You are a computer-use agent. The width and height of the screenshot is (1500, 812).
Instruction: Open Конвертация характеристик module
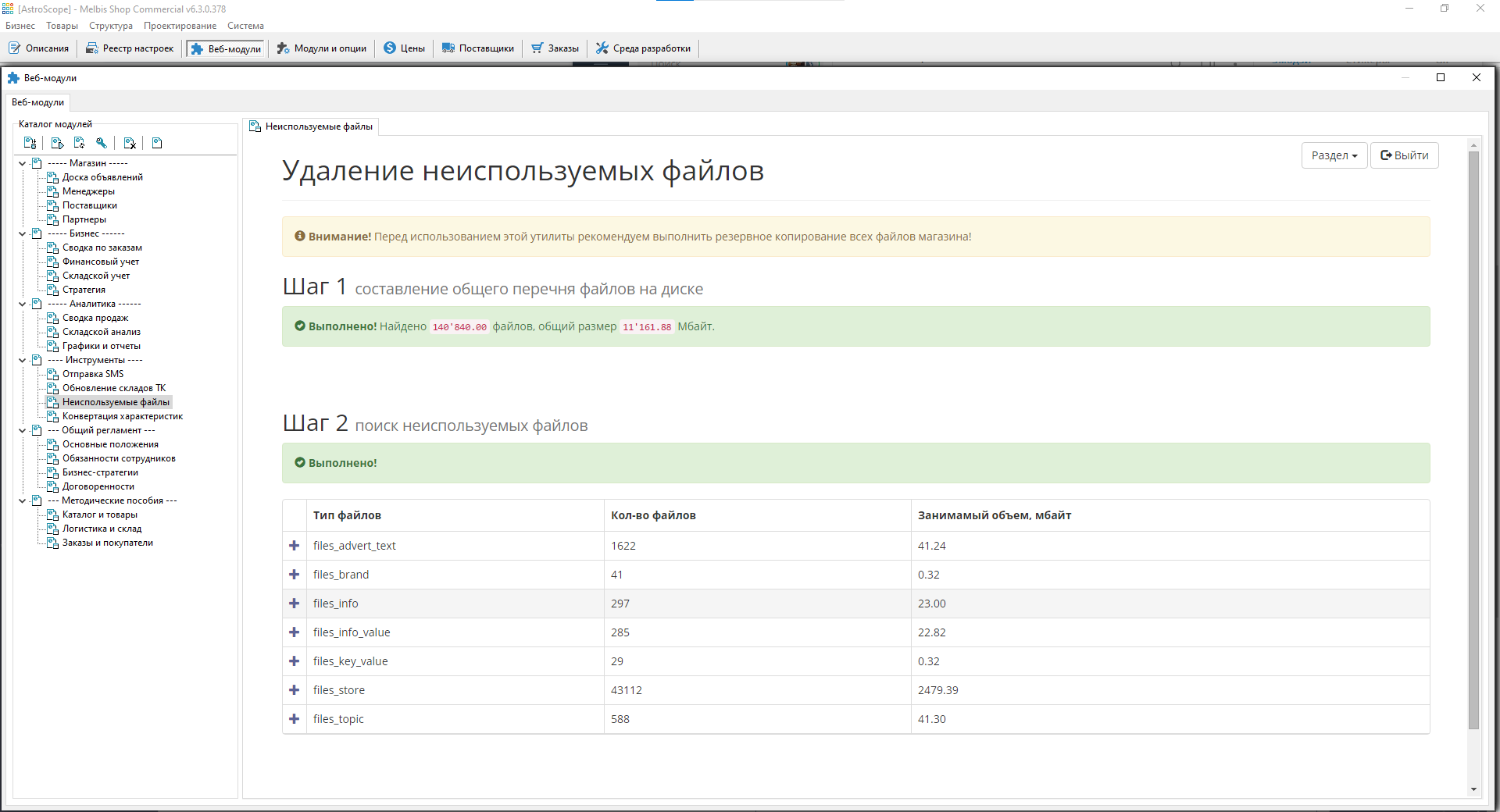pyautogui.click(x=123, y=416)
